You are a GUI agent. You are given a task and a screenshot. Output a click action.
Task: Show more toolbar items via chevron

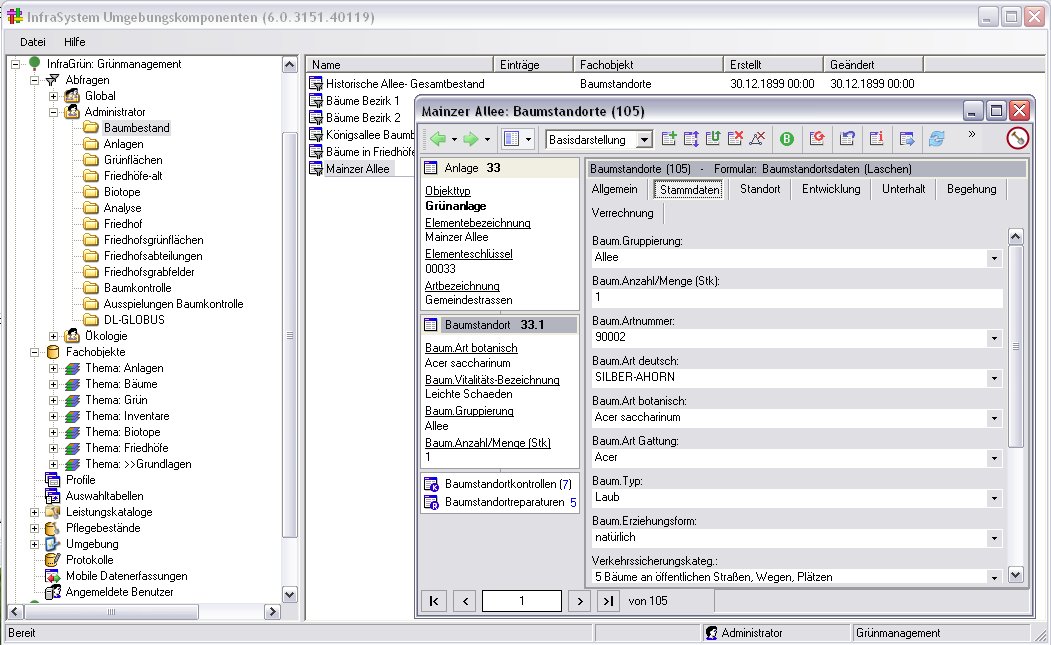[971, 134]
